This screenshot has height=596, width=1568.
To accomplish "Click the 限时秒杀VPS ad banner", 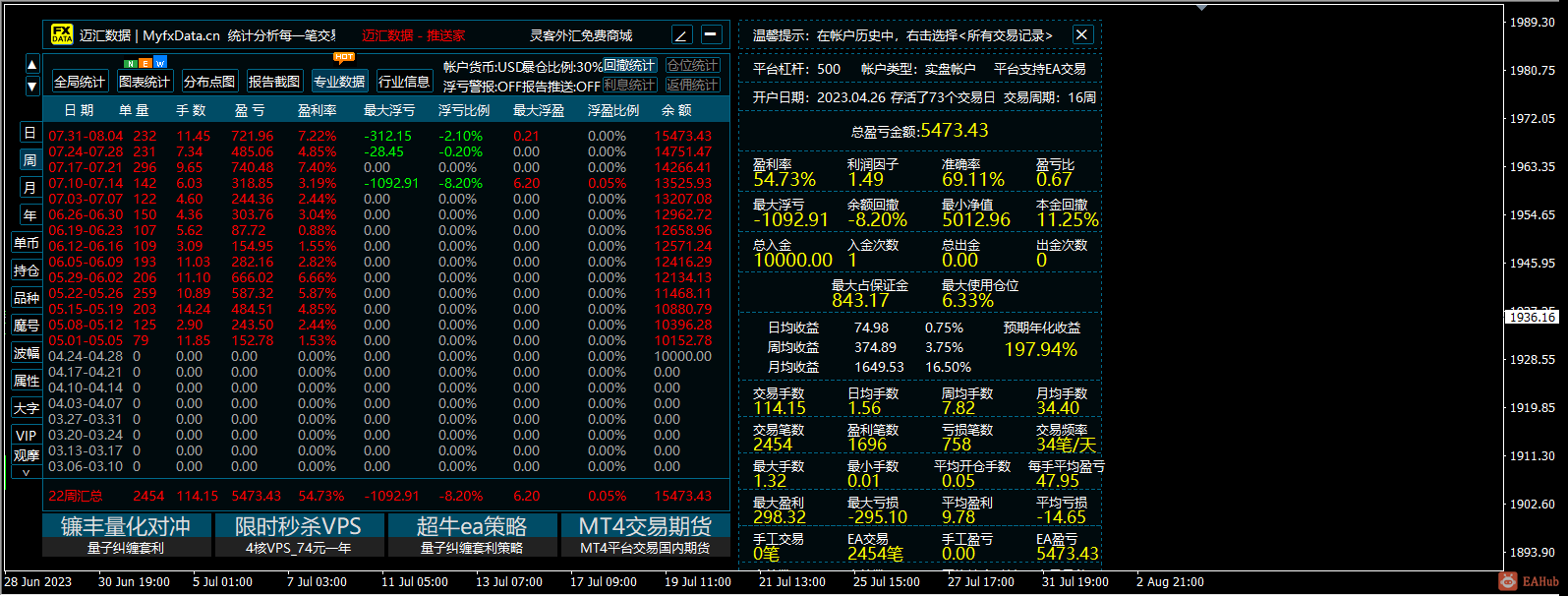I will coord(299,535).
